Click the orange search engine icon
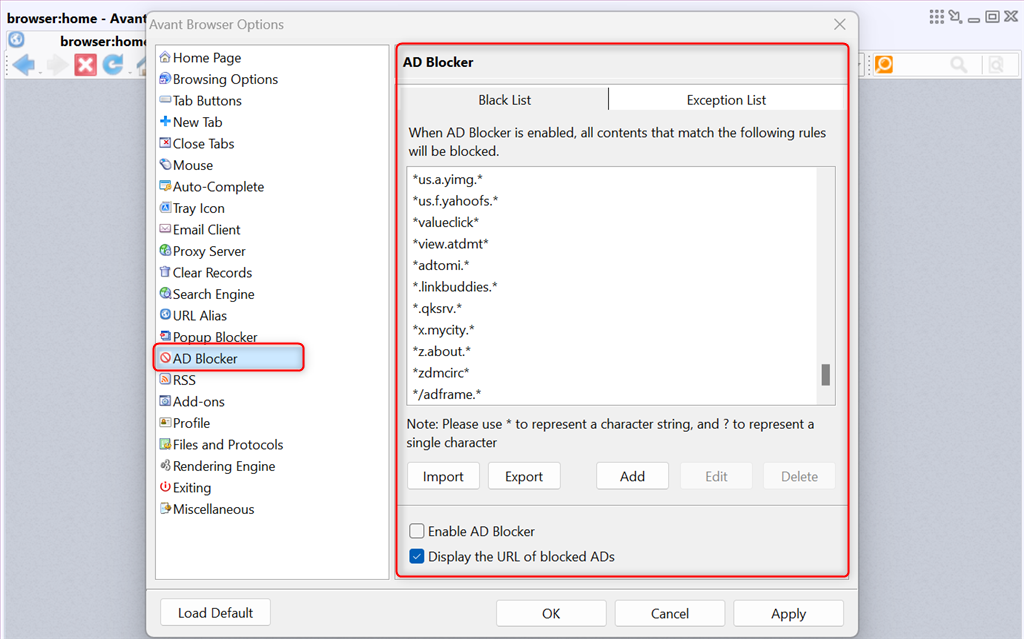This screenshot has width=1024, height=639. pos(884,64)
